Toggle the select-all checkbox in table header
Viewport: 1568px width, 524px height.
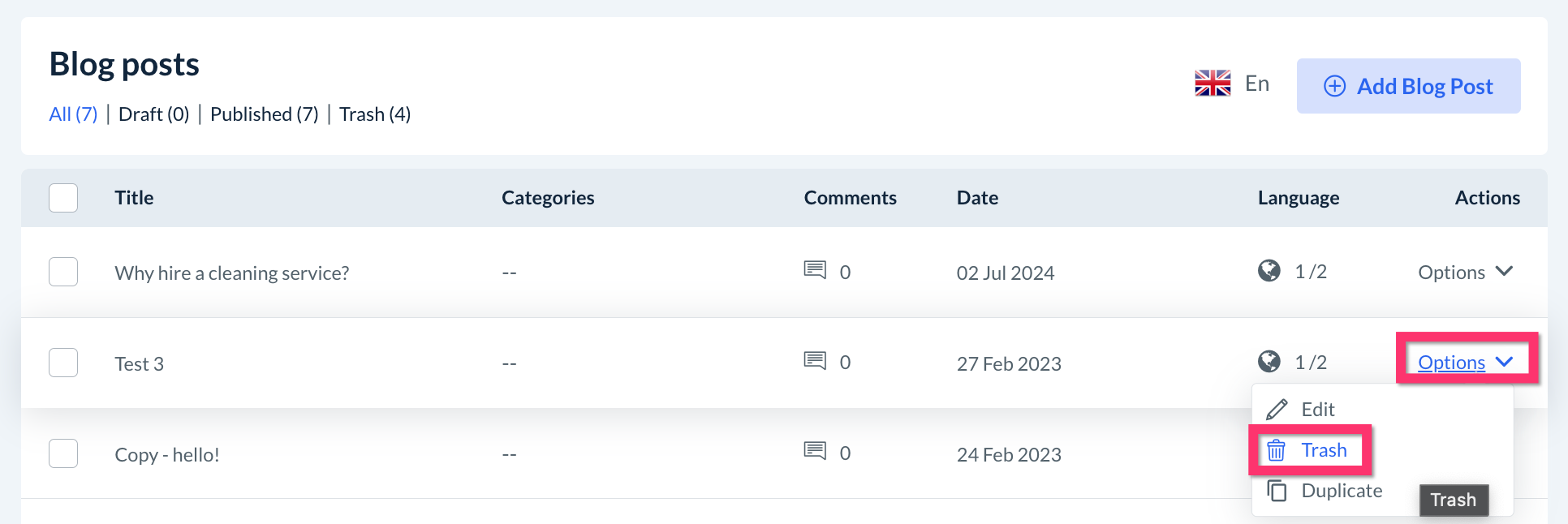tap(63, 198)
